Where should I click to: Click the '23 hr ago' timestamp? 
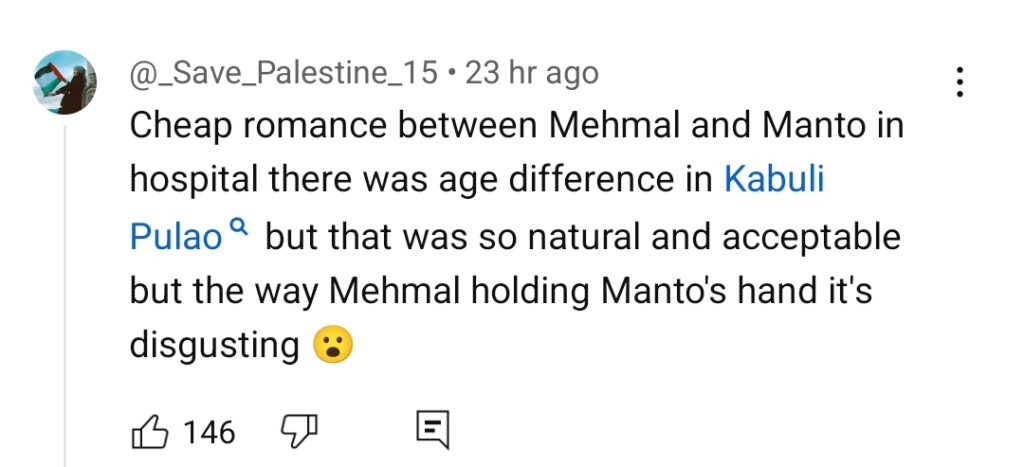tap(531, 73)
